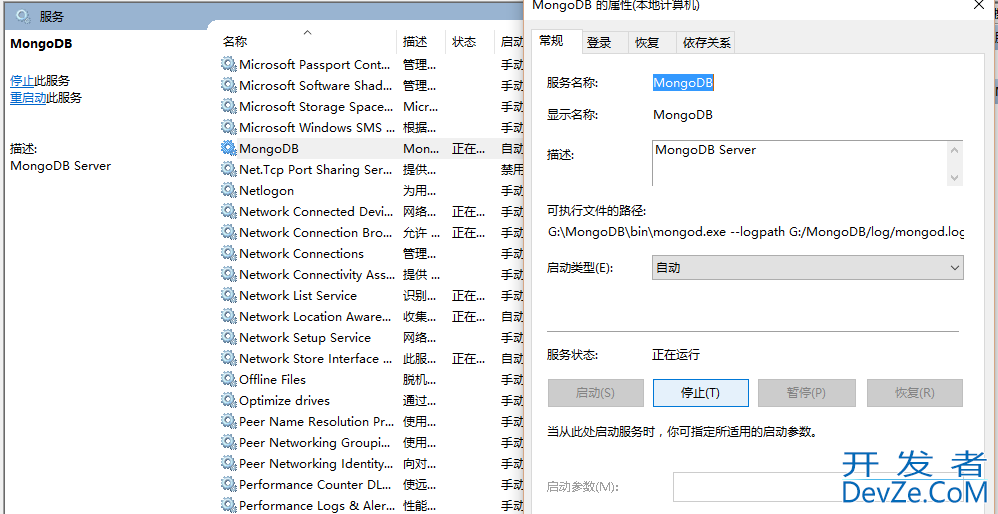Image resolution: width=998 pixels, height=514 pixels.
Task: Click the 停止 link to stop the service
Action: [x=22, y=81]
